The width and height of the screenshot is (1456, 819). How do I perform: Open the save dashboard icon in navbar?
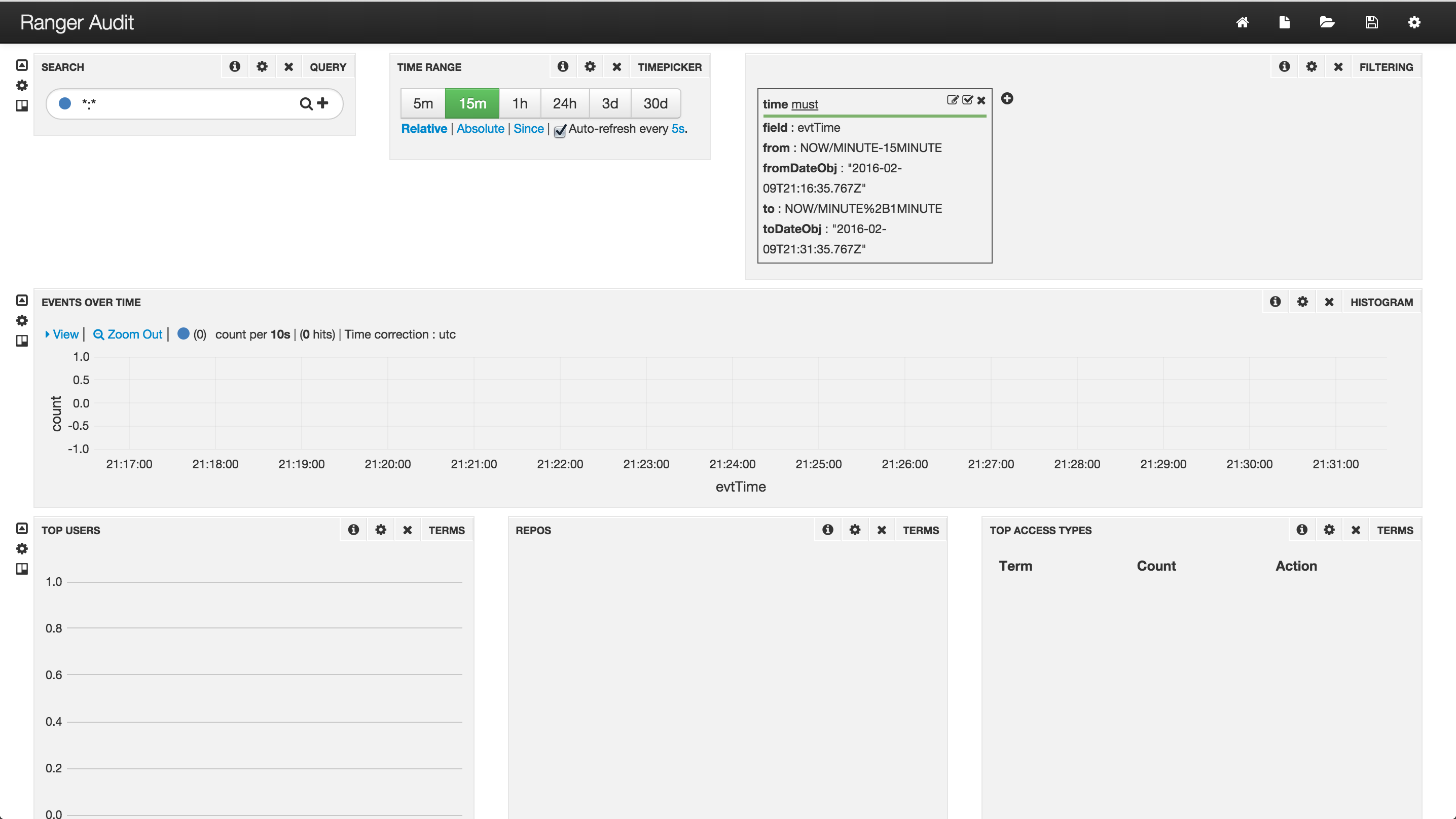pos(1371,23)
